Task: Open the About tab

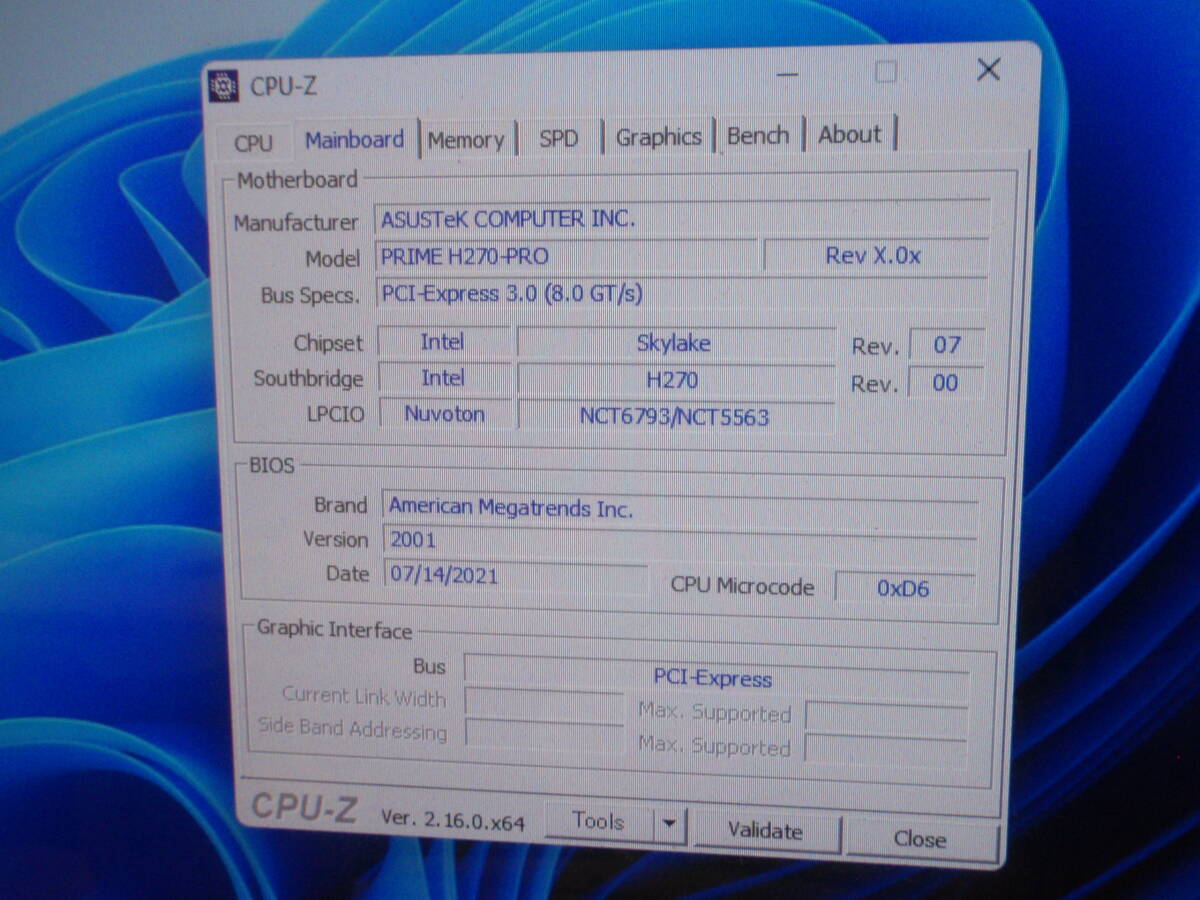Action: coord(850,134)
